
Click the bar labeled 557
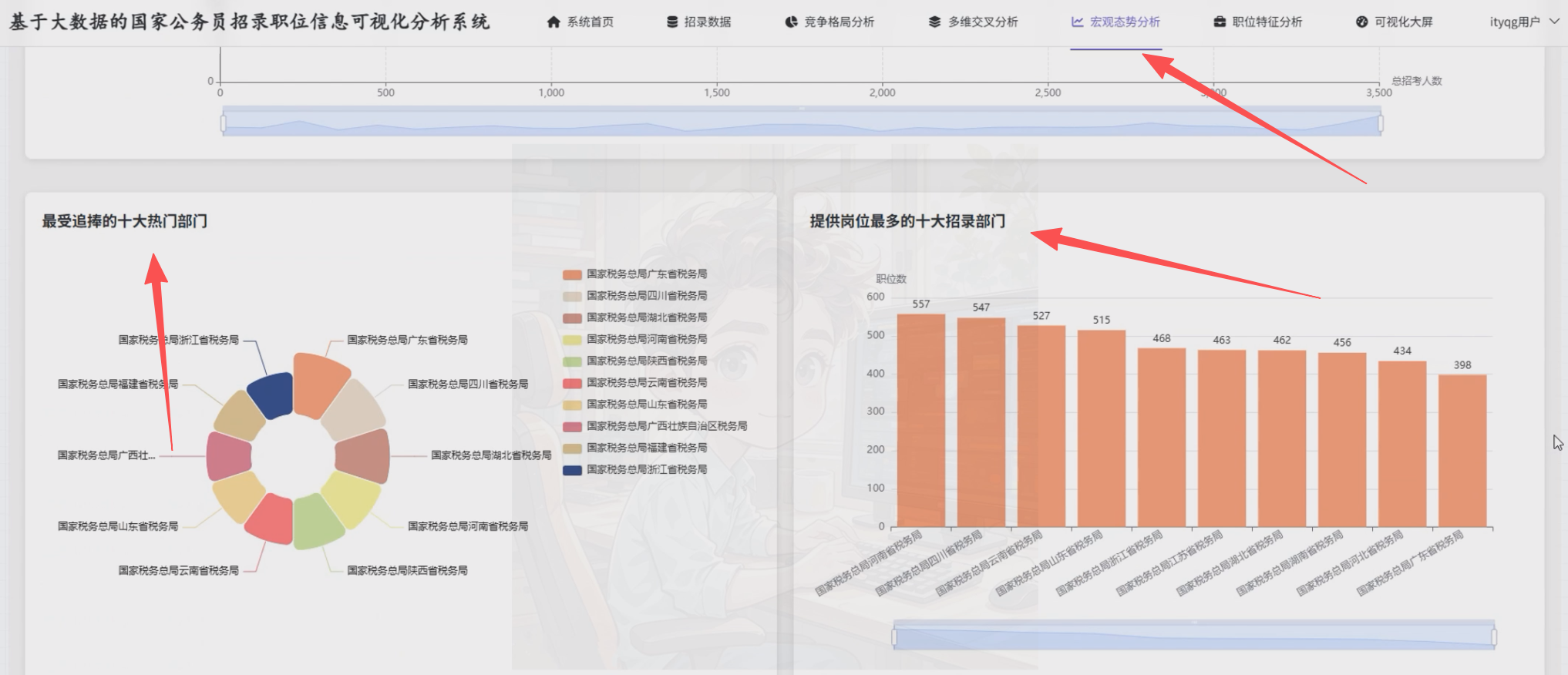pos(921,421)
